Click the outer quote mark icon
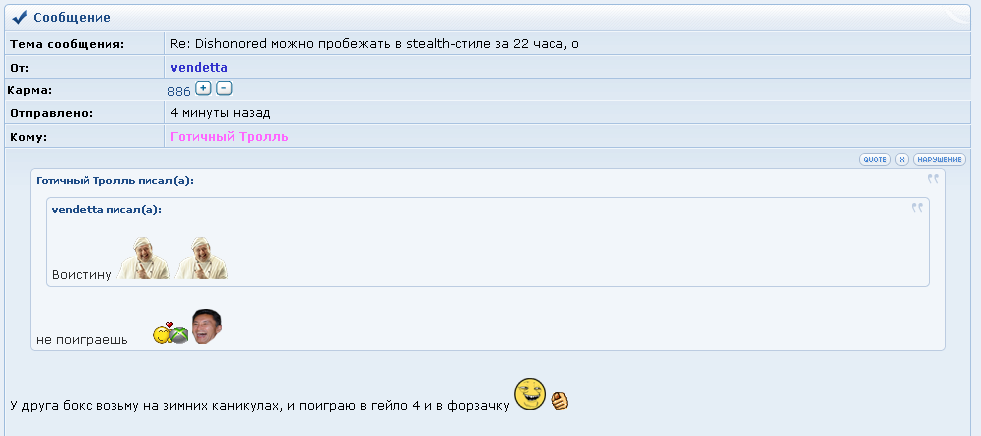The image size is (981, 436). pos(933,179)
